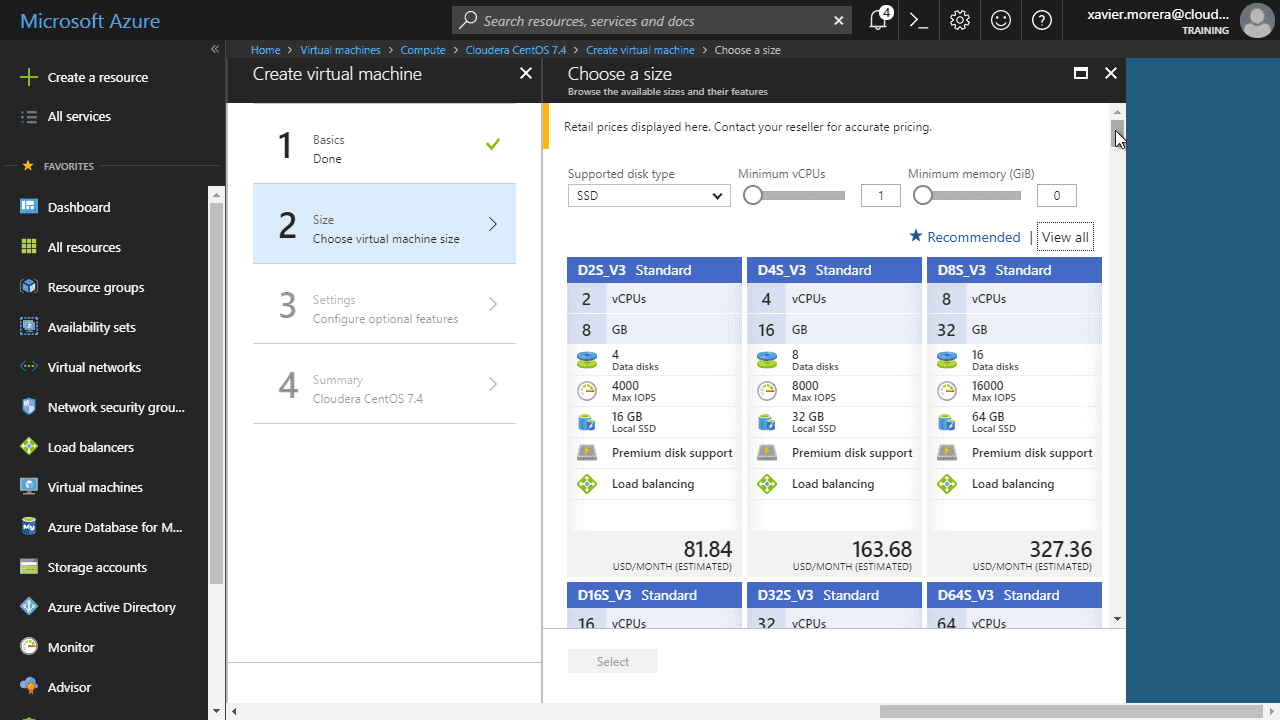Click the Azure Database for MySQL icon
This screenshot has height=720, width=1280.
[x=29, y=527]
